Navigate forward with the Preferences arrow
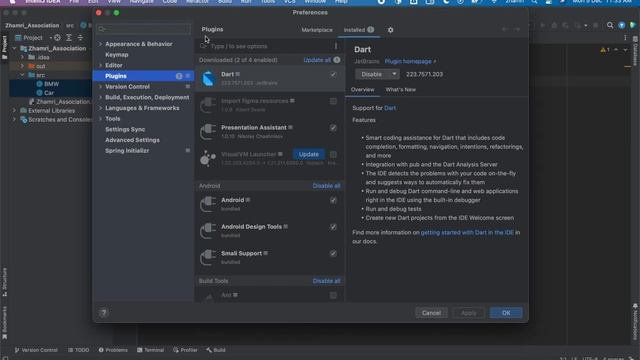The height and width of the screenshot is (360, 640). [x=517, y=29]
